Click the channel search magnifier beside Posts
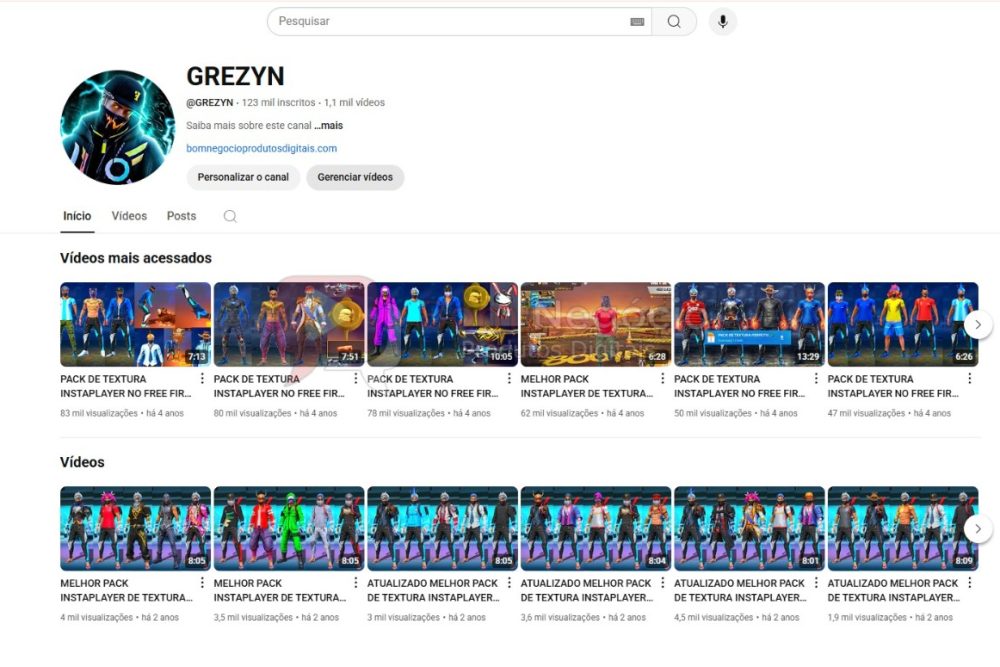This screenshot has width=1000, height=667. [x=230, y=216]
